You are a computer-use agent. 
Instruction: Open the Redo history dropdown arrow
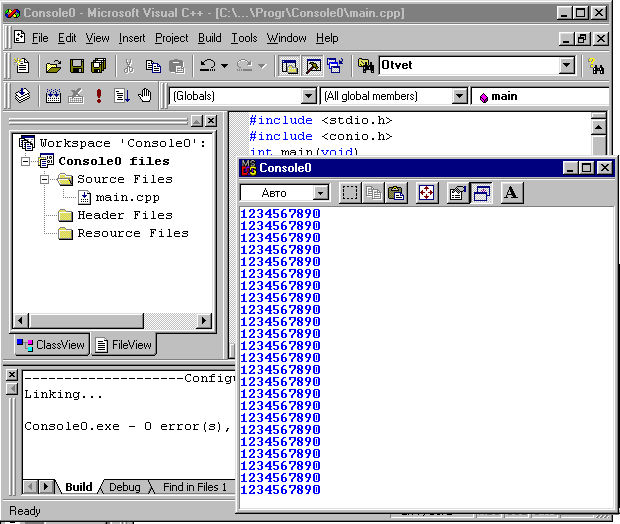click(x=262, y=66)
